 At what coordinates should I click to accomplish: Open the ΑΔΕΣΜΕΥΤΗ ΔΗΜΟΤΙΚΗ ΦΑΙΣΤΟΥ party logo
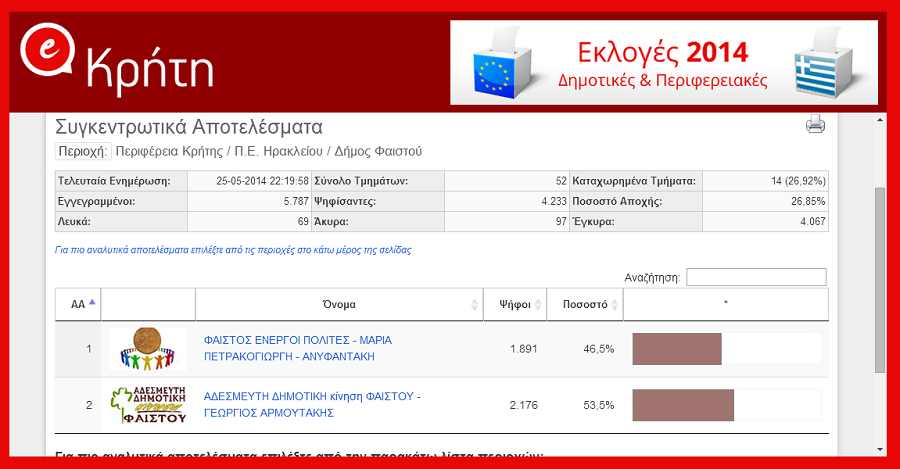(148, 404)
